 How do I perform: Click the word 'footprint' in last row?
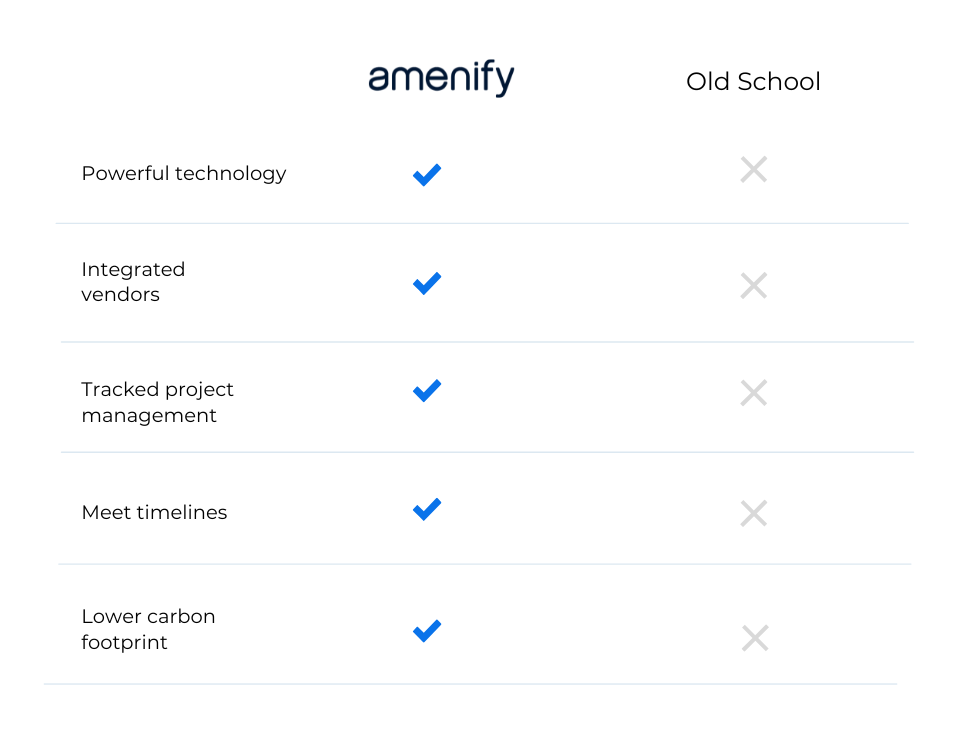(x=124, y=643)
